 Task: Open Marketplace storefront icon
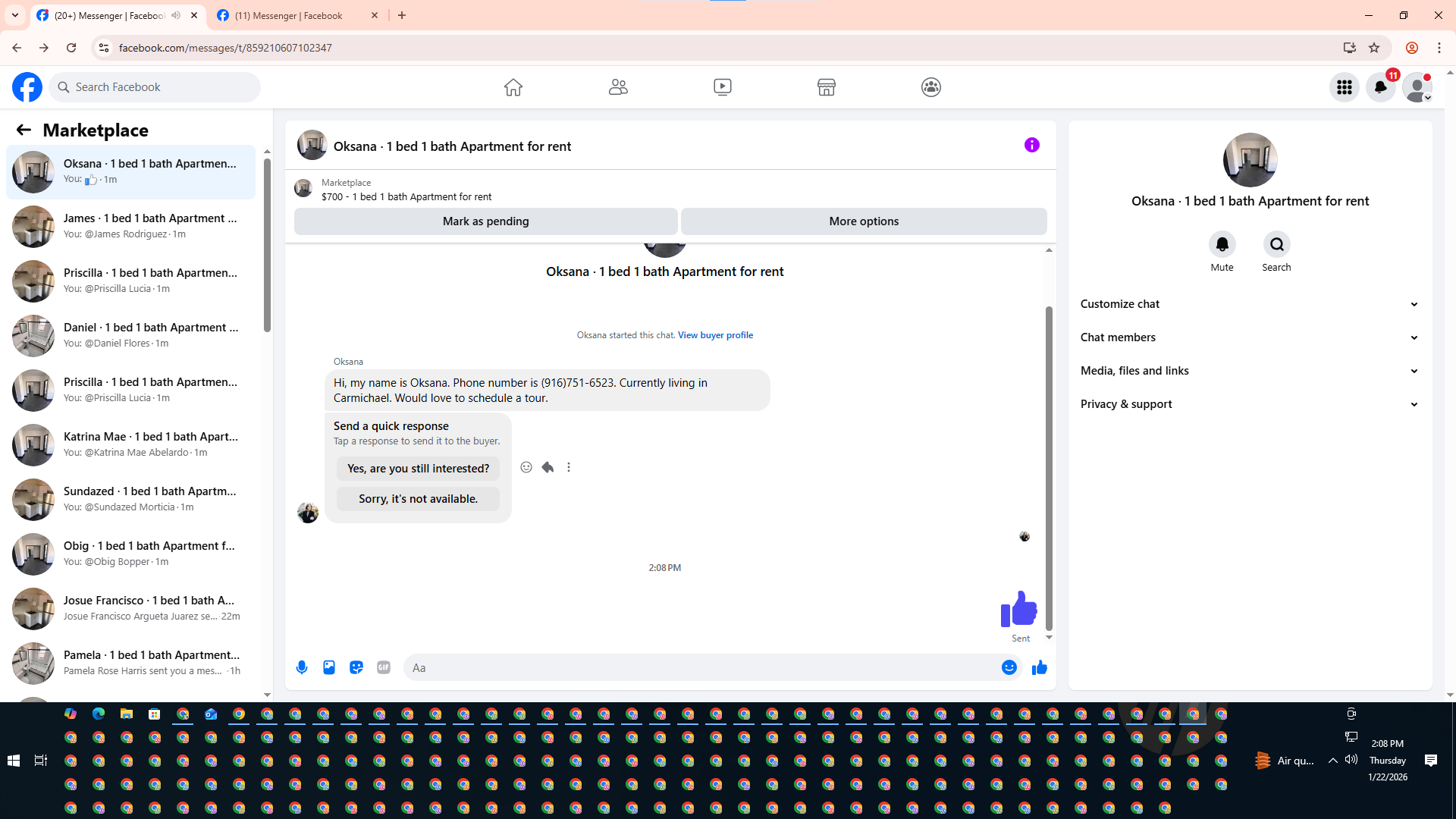[827, 87]
